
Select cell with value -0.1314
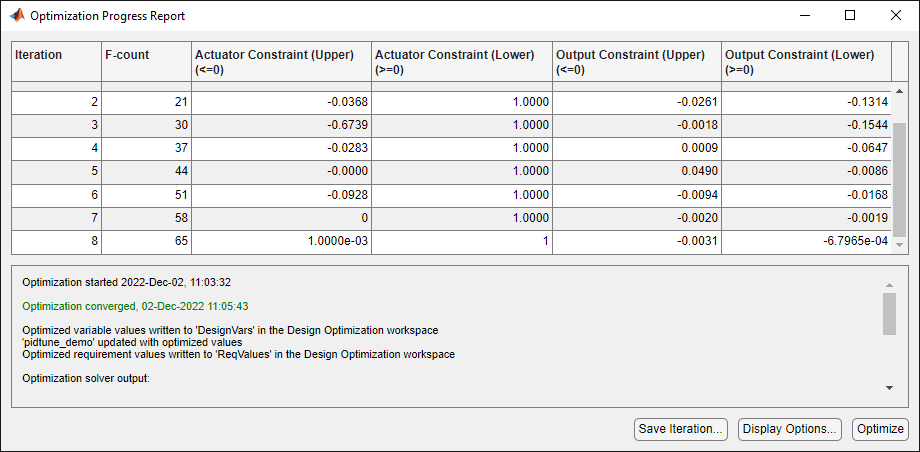coord(807,102)
